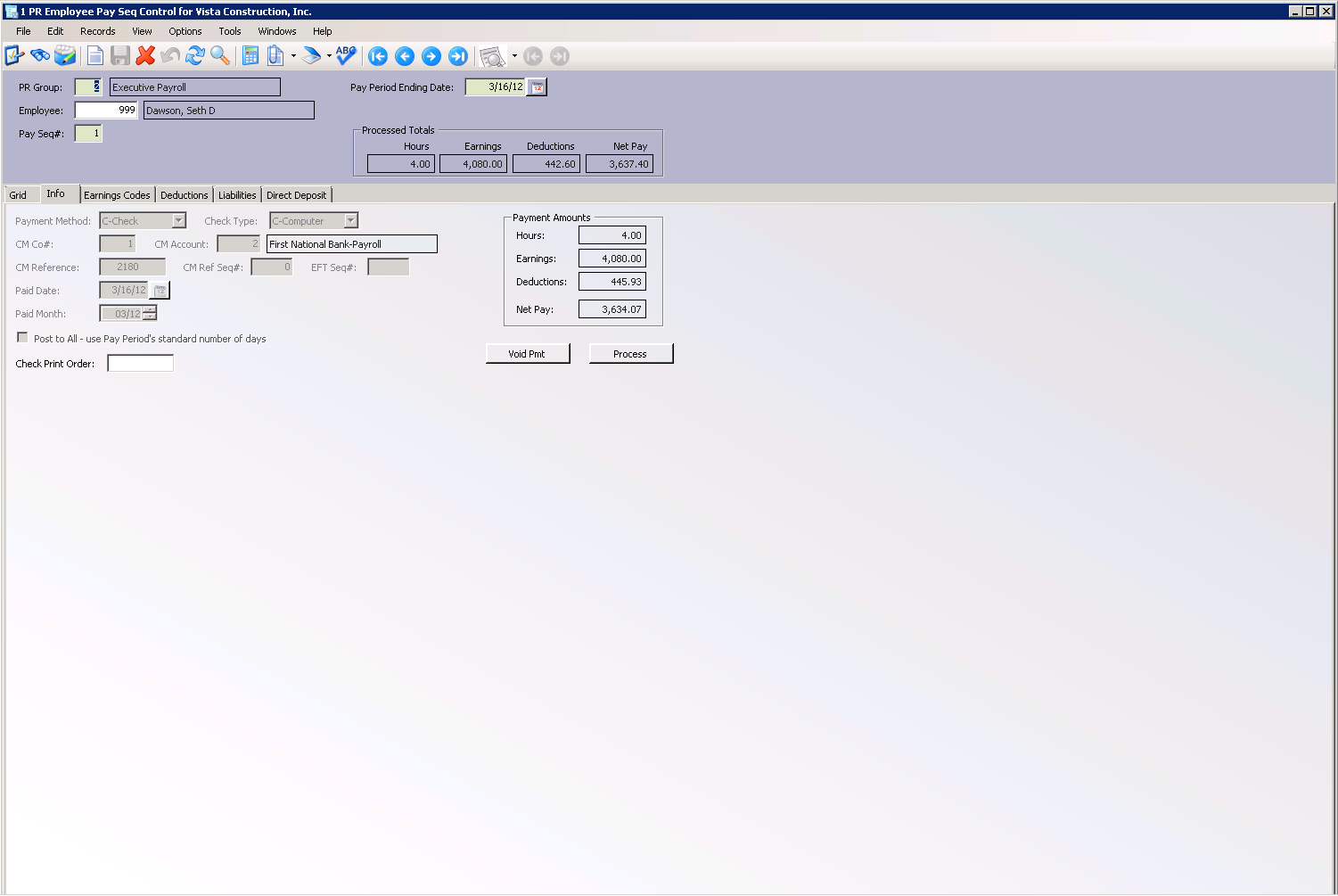
Task: Refresh the record with the blue arrows icon
Action: point(195,56)
